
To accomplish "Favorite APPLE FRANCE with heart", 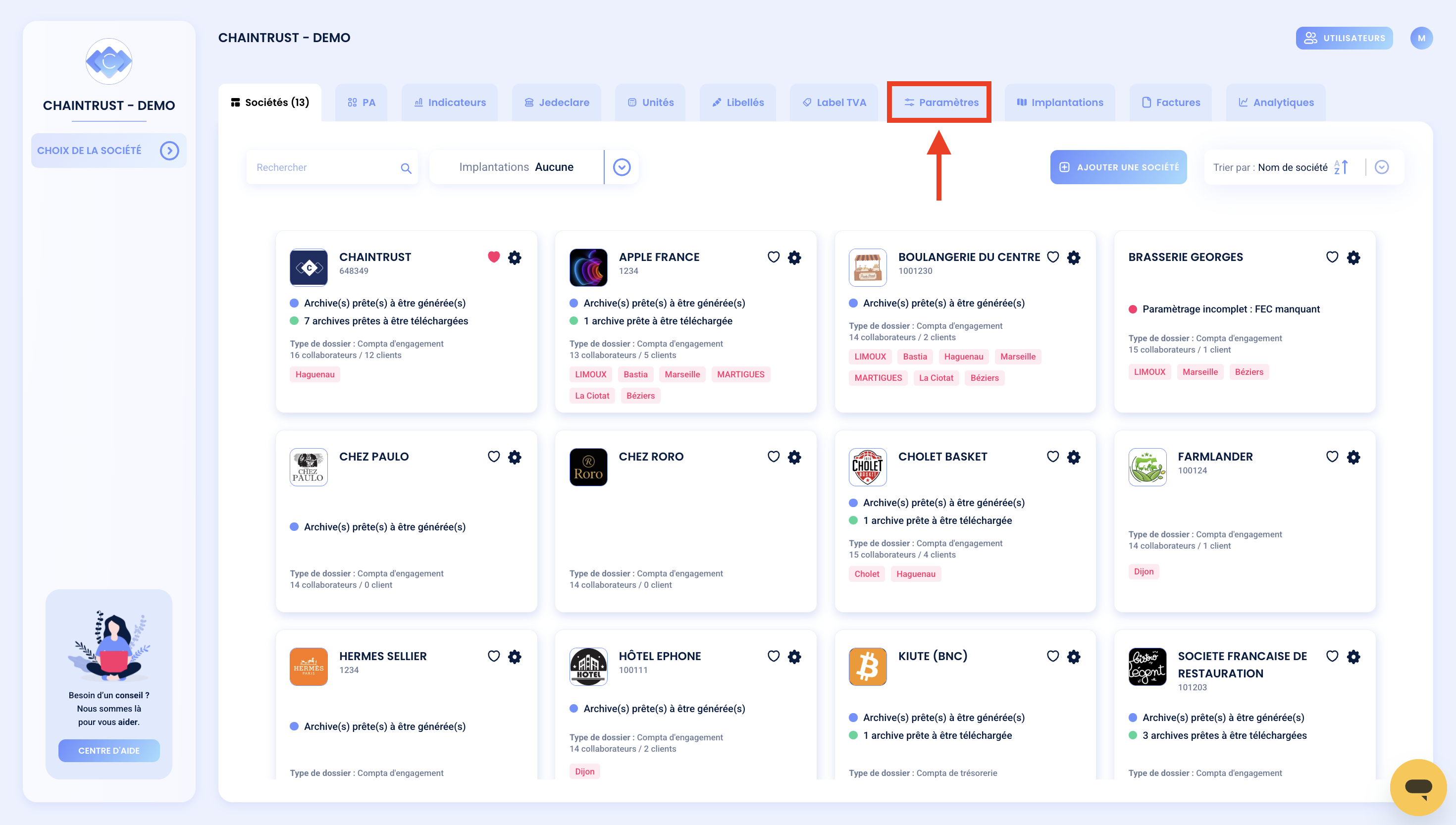I will (x=774, y=257).
